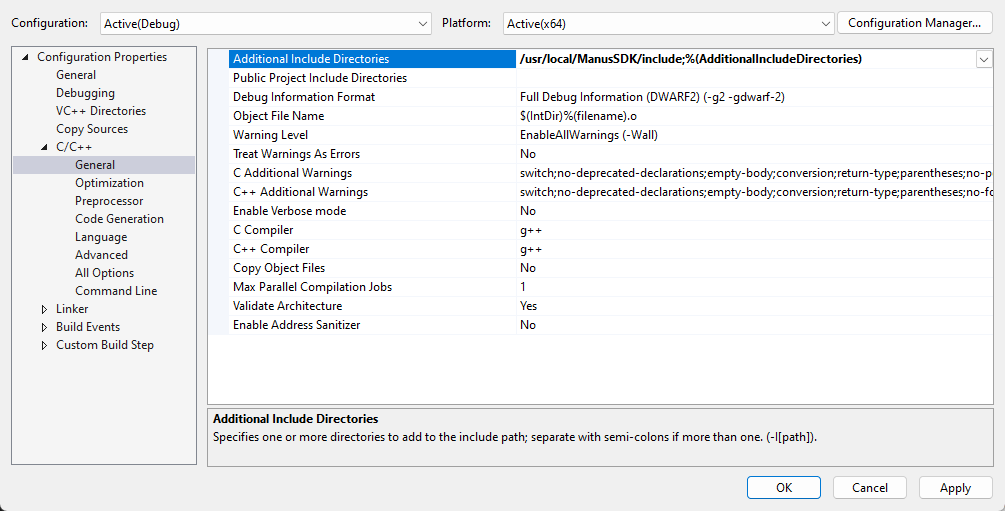Screen dimensions: 1005x511
Task: Expand the Linker tree node
Action: [x=44, y=309]
